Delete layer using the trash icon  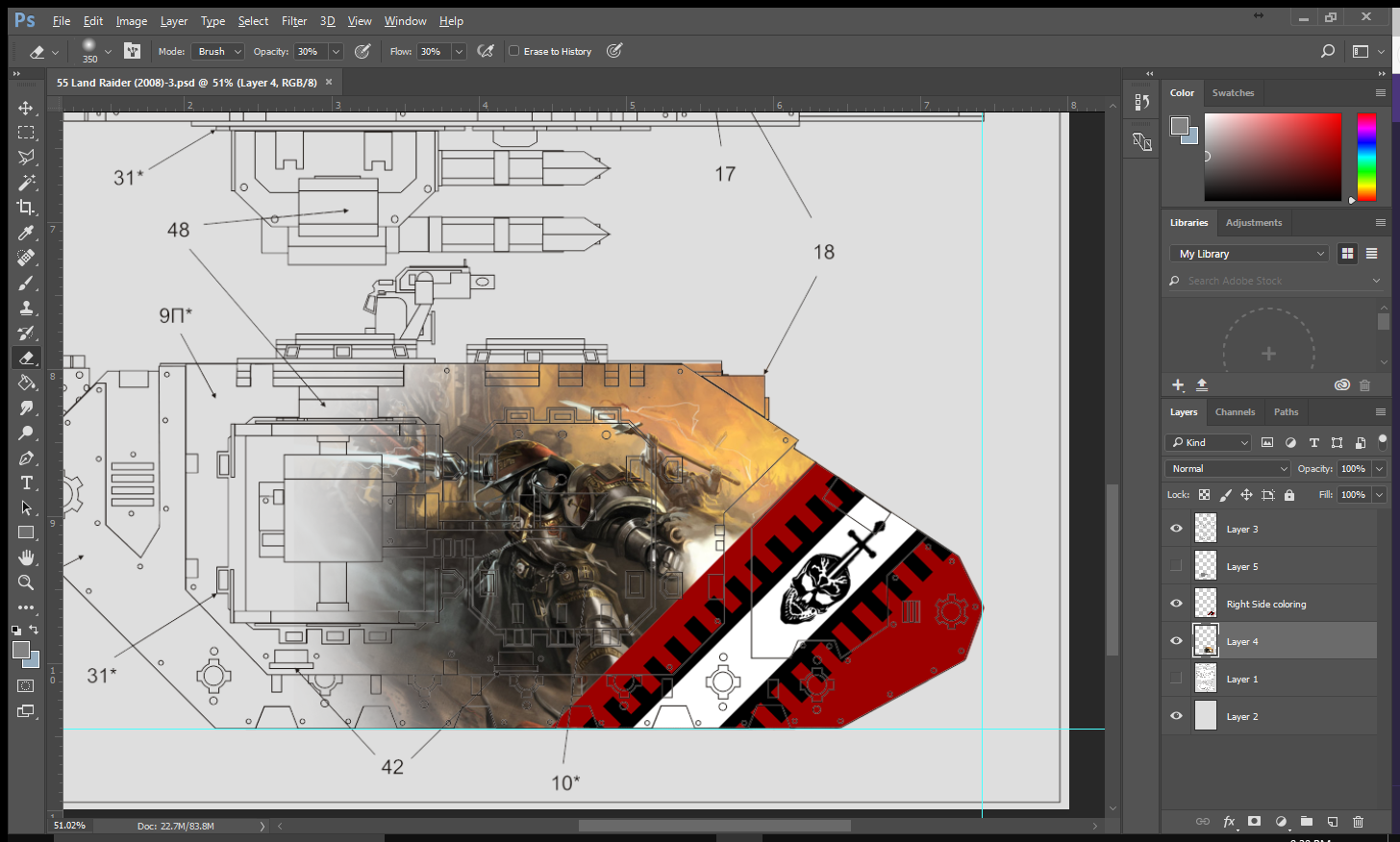pos(1358,822)
